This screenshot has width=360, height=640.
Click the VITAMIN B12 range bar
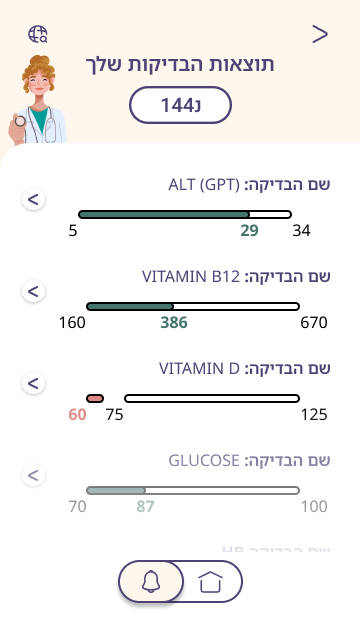193,307
